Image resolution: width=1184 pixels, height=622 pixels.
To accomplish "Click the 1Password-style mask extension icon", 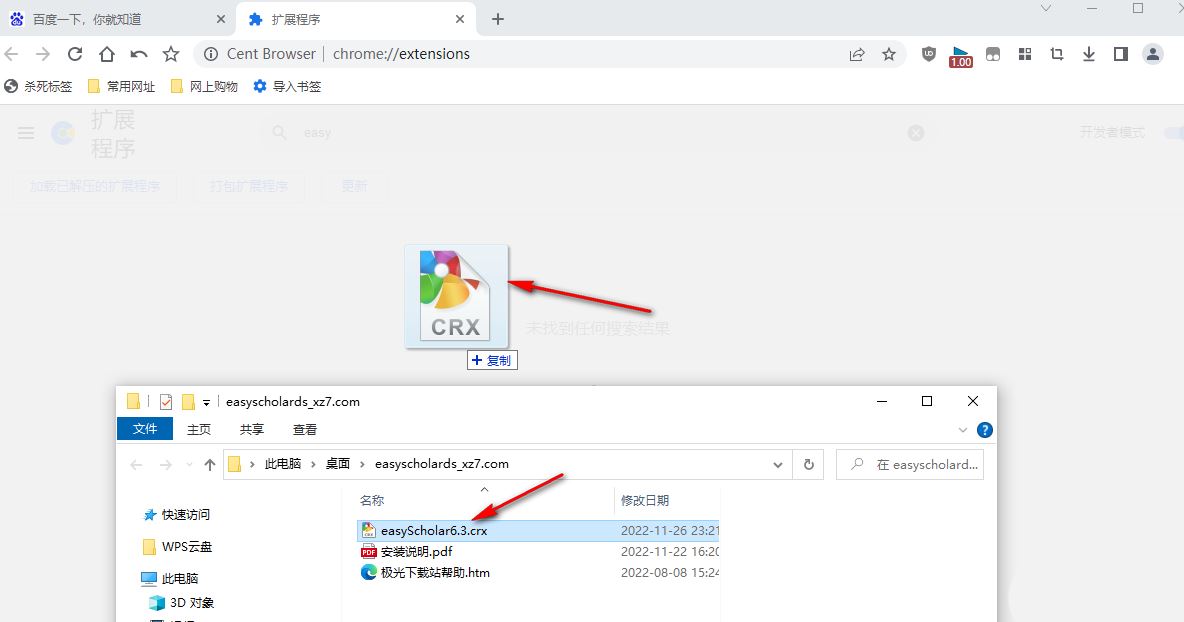I will pos(993,54).
